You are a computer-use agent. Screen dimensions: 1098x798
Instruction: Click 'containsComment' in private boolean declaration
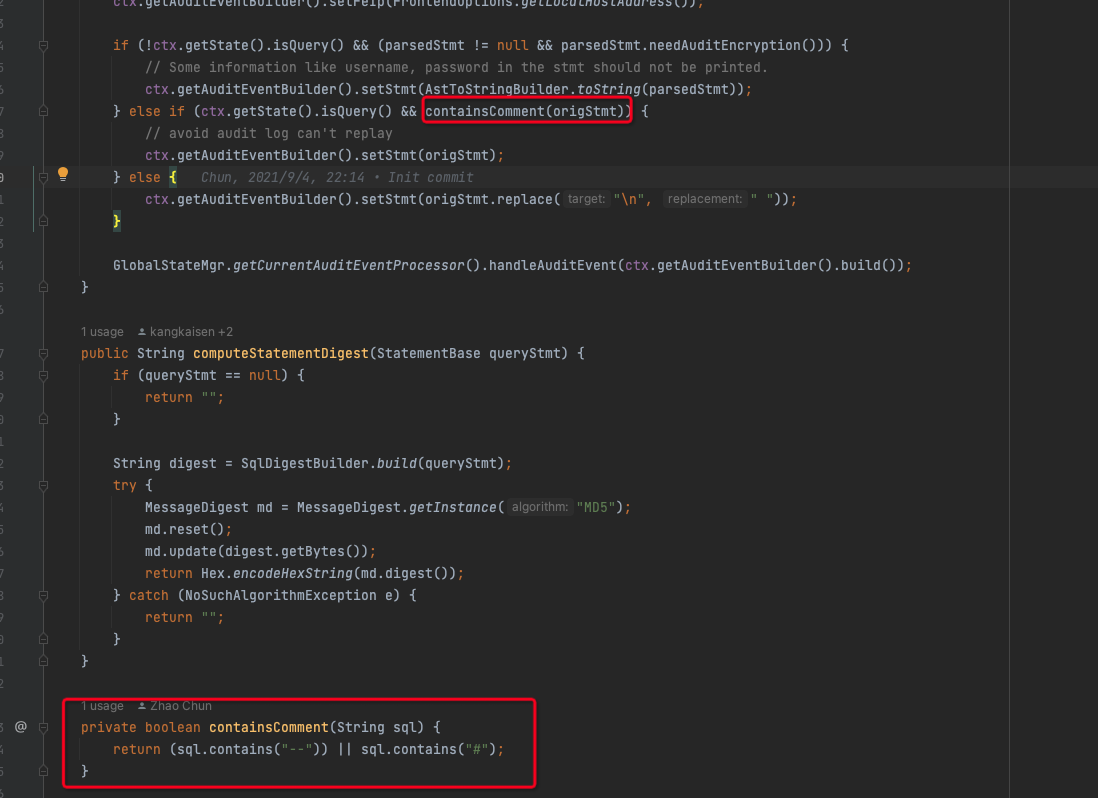pos(269,727)
